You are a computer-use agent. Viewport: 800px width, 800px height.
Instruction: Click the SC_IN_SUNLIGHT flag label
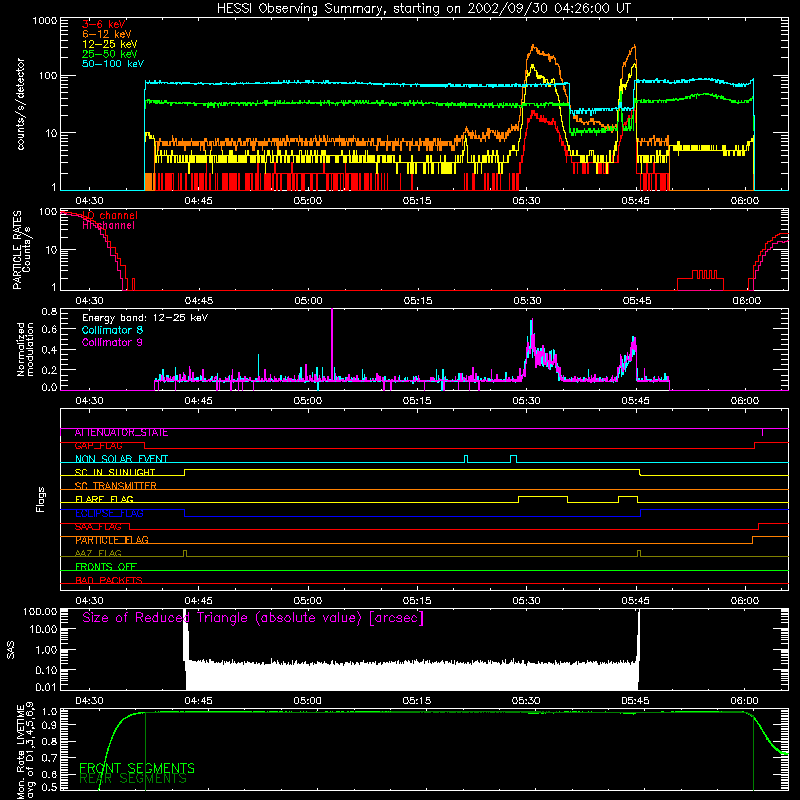pyautogui.click(x=115, y=472)
